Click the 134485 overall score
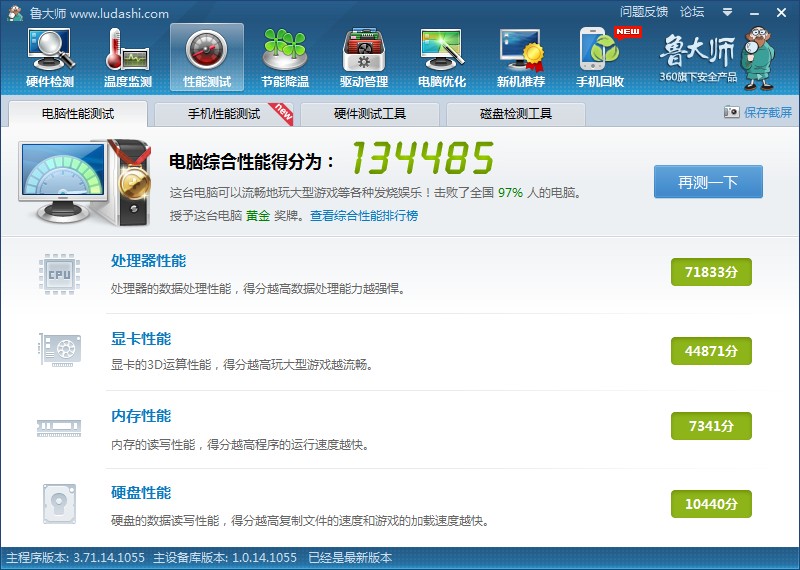This screenshot has width=800, height=570. 422,158
